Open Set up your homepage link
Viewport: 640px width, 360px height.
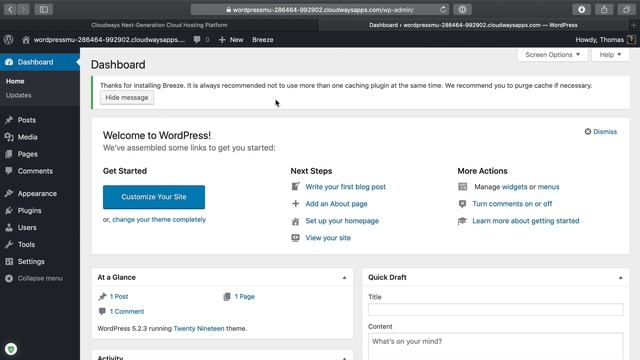click(342, 221)
